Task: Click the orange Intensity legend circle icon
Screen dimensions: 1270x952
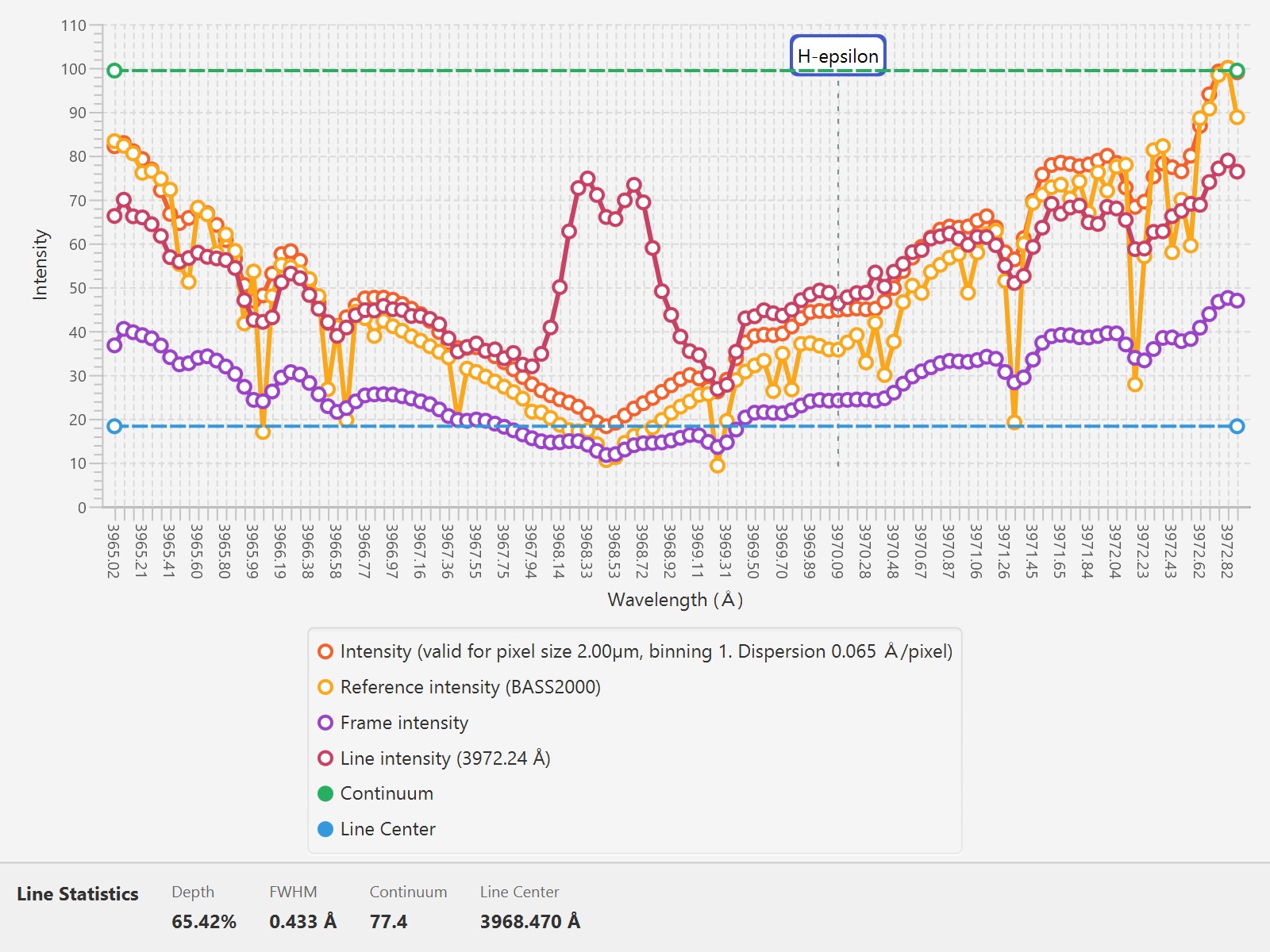Action: 325,651
